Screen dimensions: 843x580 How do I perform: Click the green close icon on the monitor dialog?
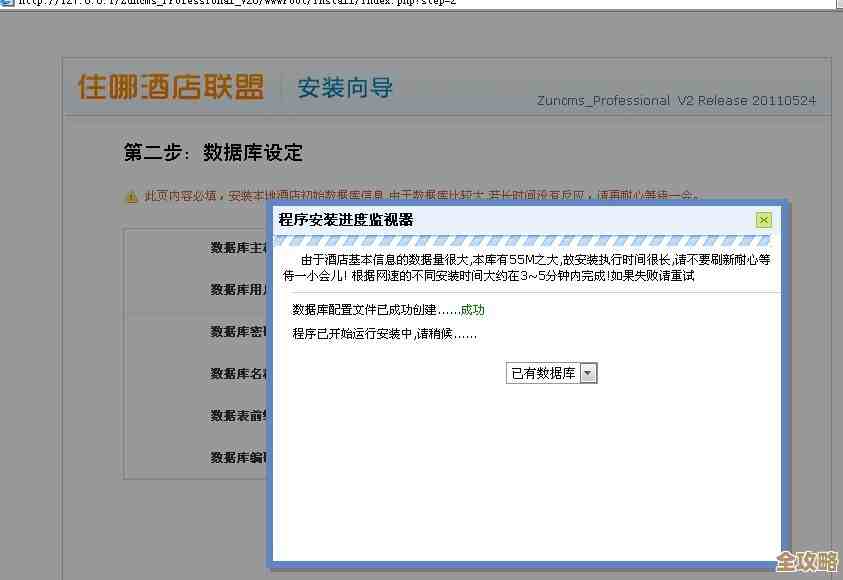(764, 219)
